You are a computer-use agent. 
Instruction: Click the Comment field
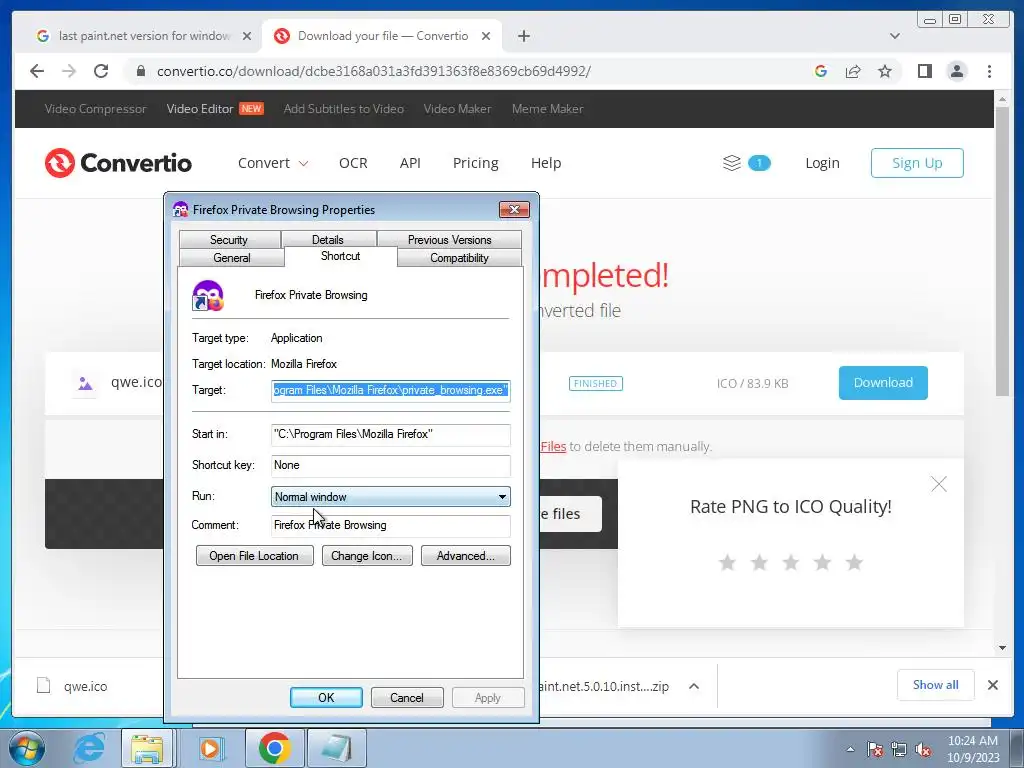pyautogui.click(x=391, y=525)
